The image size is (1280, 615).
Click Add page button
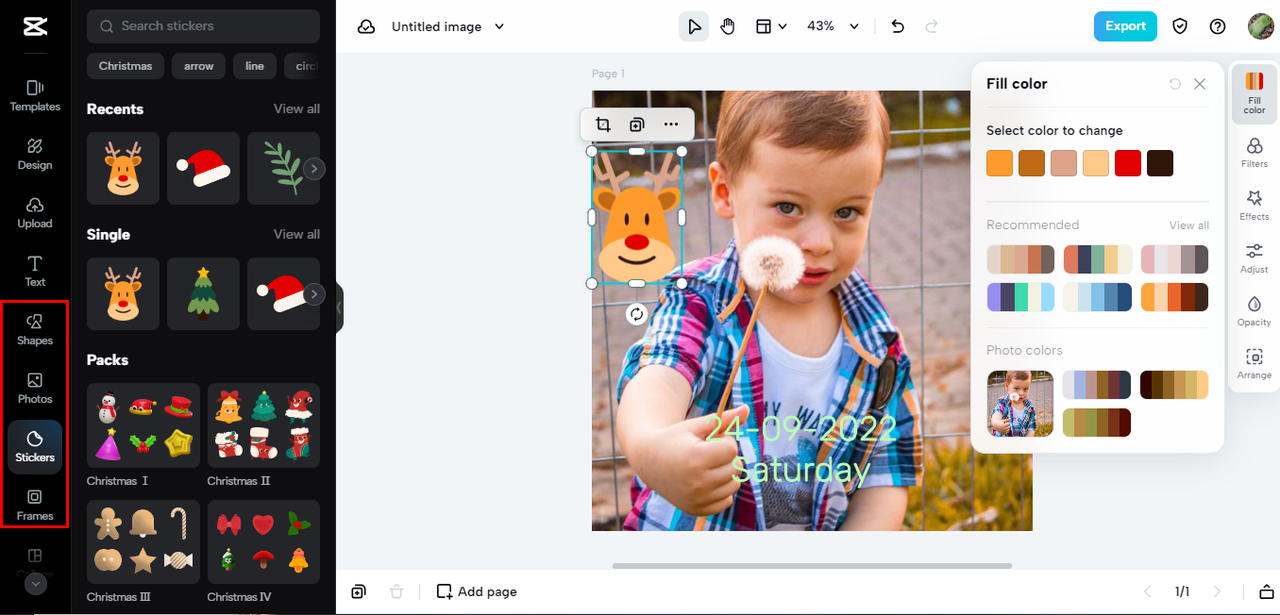[477, 592]
